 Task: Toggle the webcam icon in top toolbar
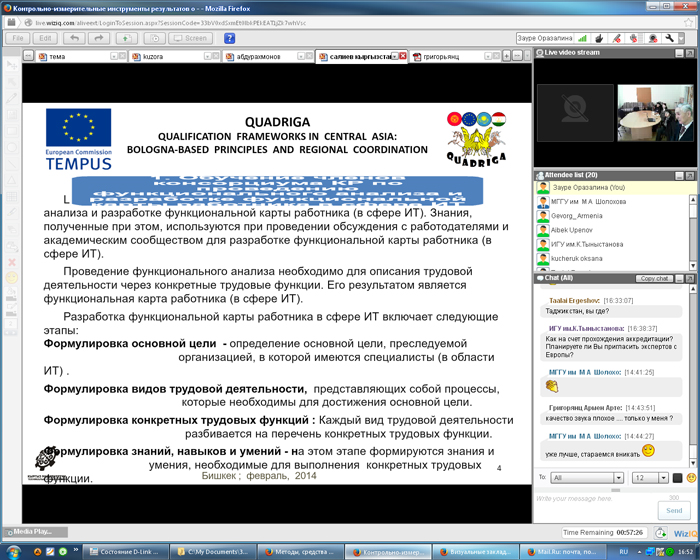point(653,38)
